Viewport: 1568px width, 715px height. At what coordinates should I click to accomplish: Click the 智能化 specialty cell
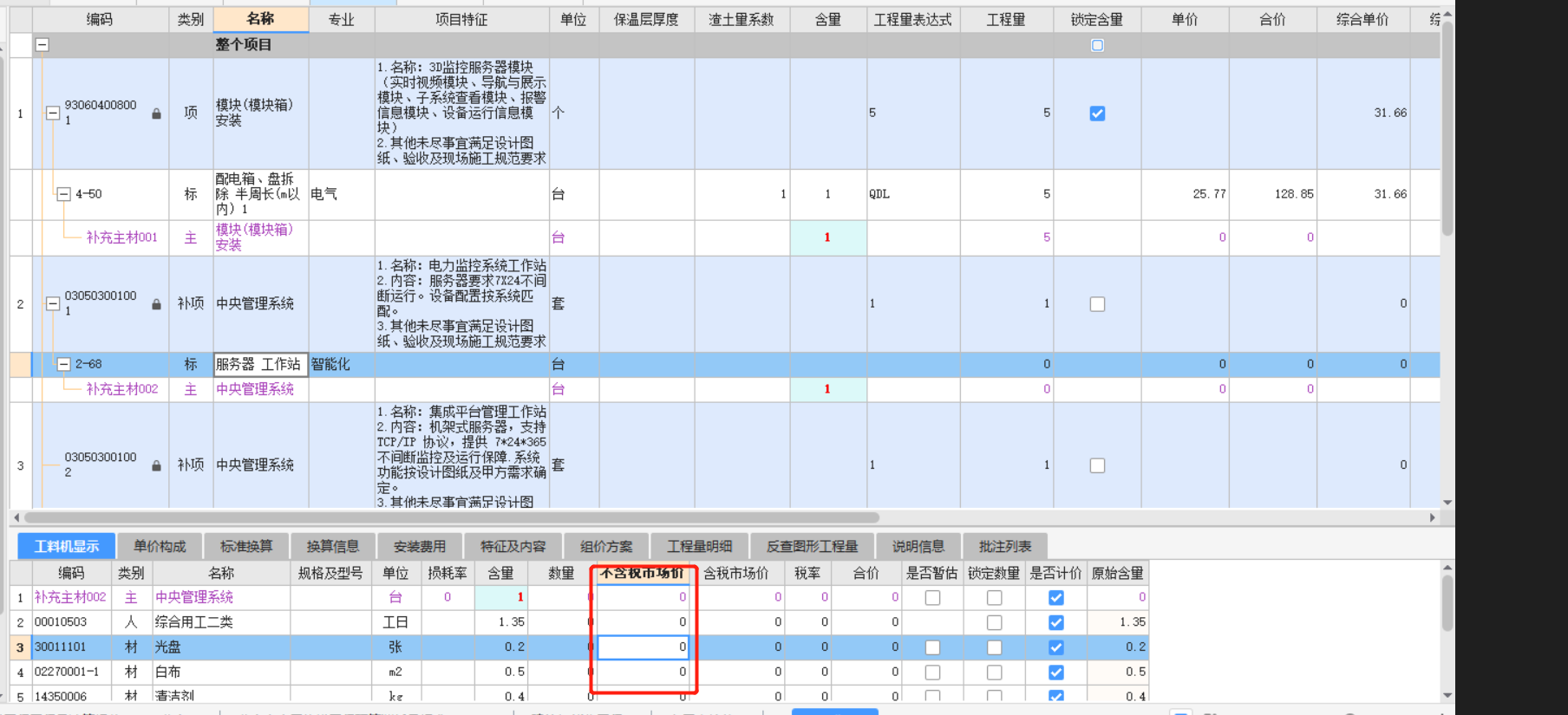(x=342, y=364)
